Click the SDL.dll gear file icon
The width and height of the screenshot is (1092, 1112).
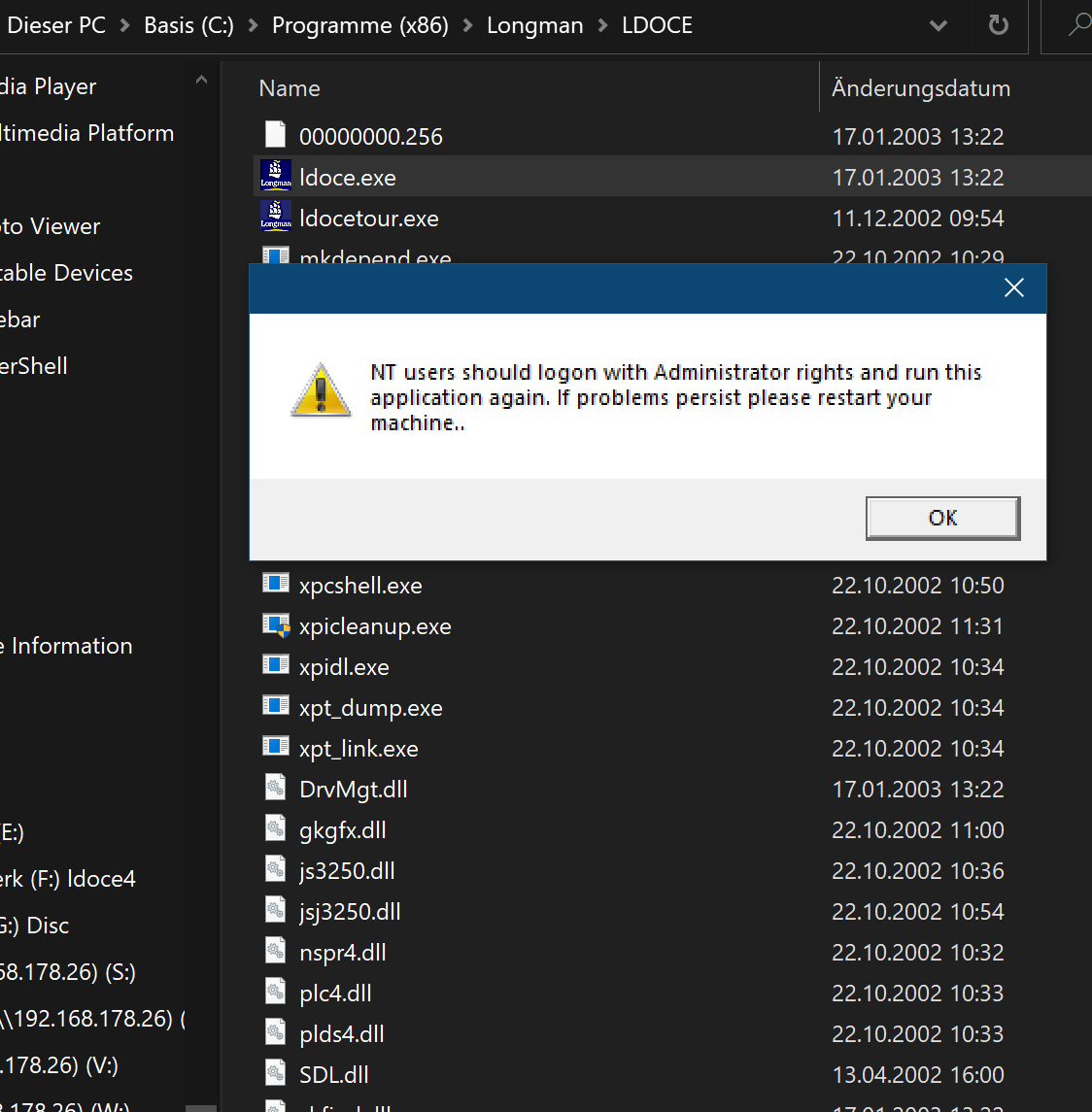point(275,1073)
